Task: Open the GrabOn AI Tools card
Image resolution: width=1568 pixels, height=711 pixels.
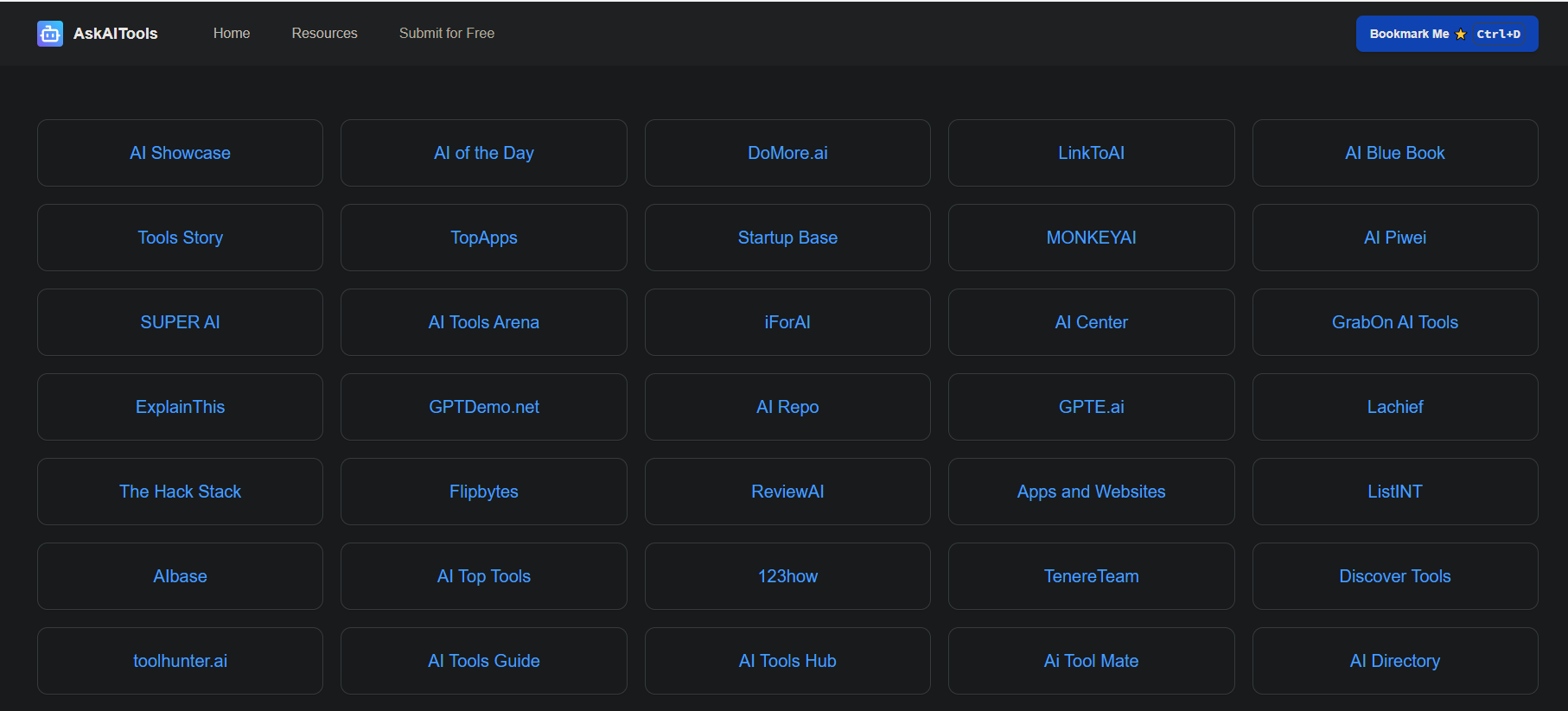Action: coord(1394,322)
